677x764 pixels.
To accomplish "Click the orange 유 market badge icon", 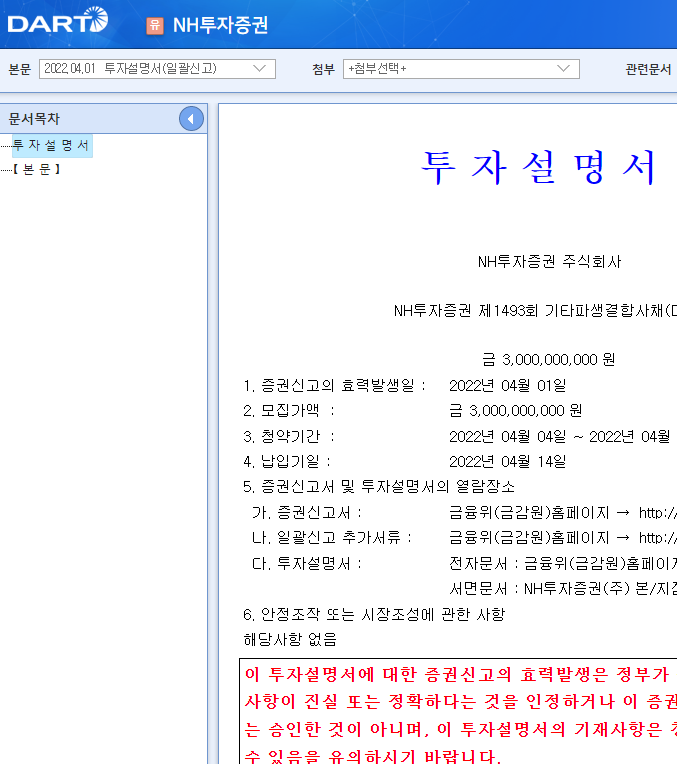I will [x=155, y=25].
